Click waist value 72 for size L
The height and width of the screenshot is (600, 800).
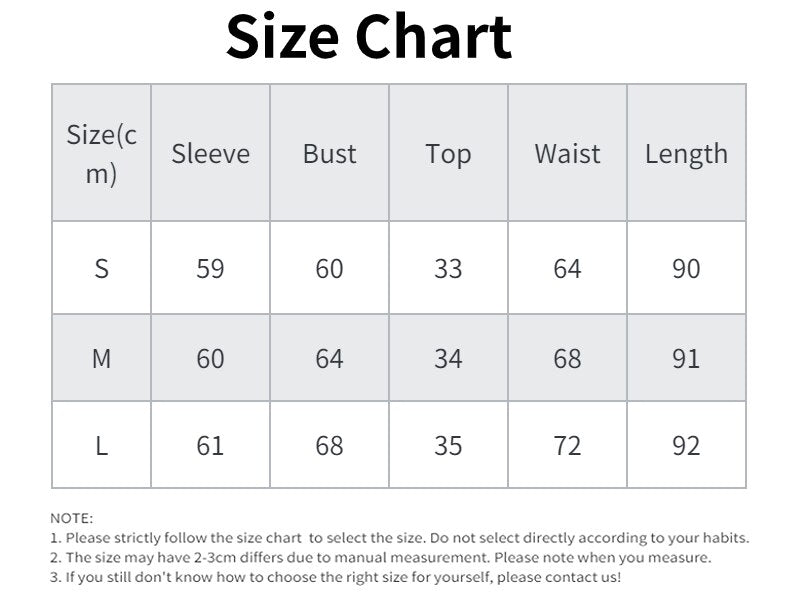click(567, 446)
